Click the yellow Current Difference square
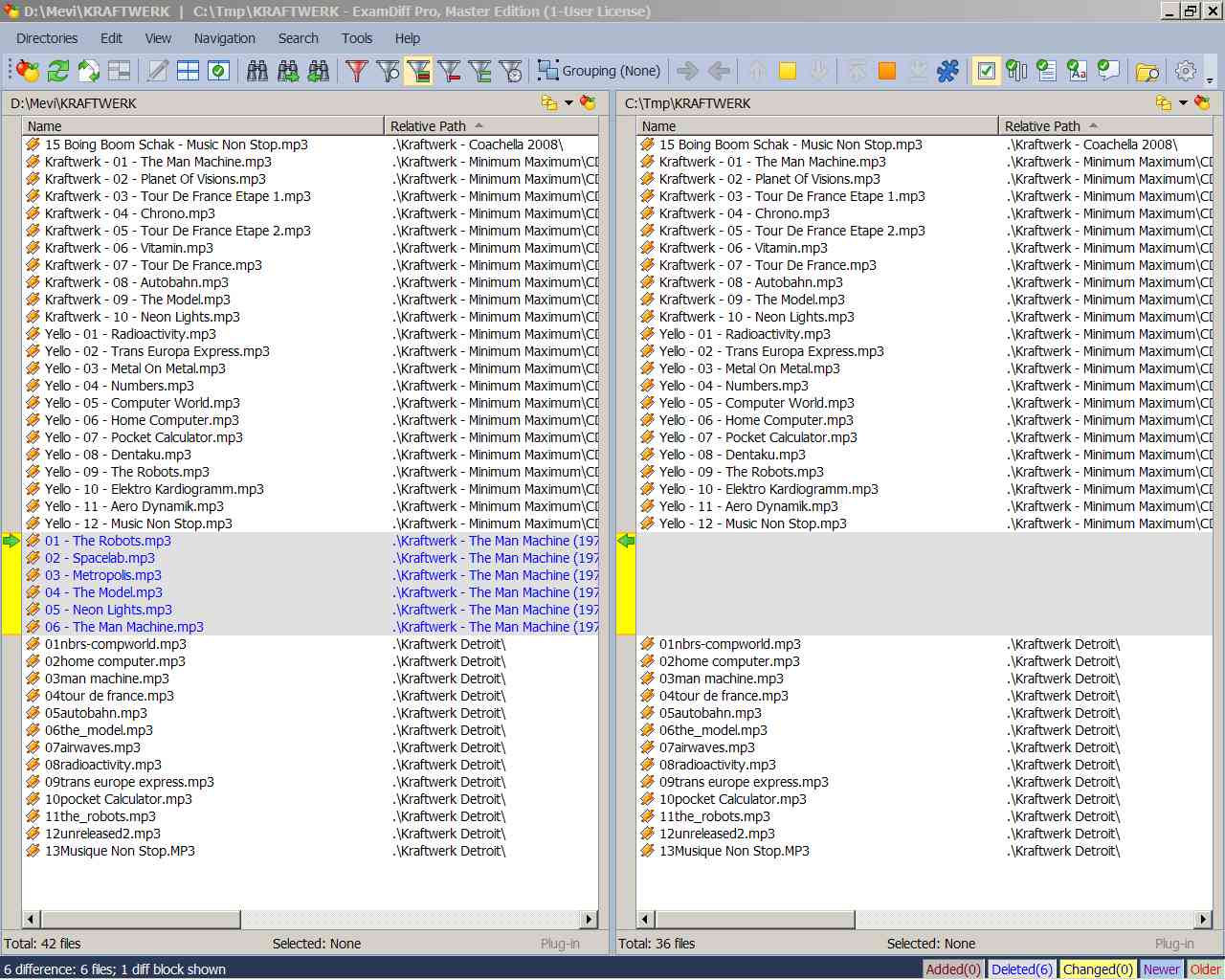 click(788, 71)
